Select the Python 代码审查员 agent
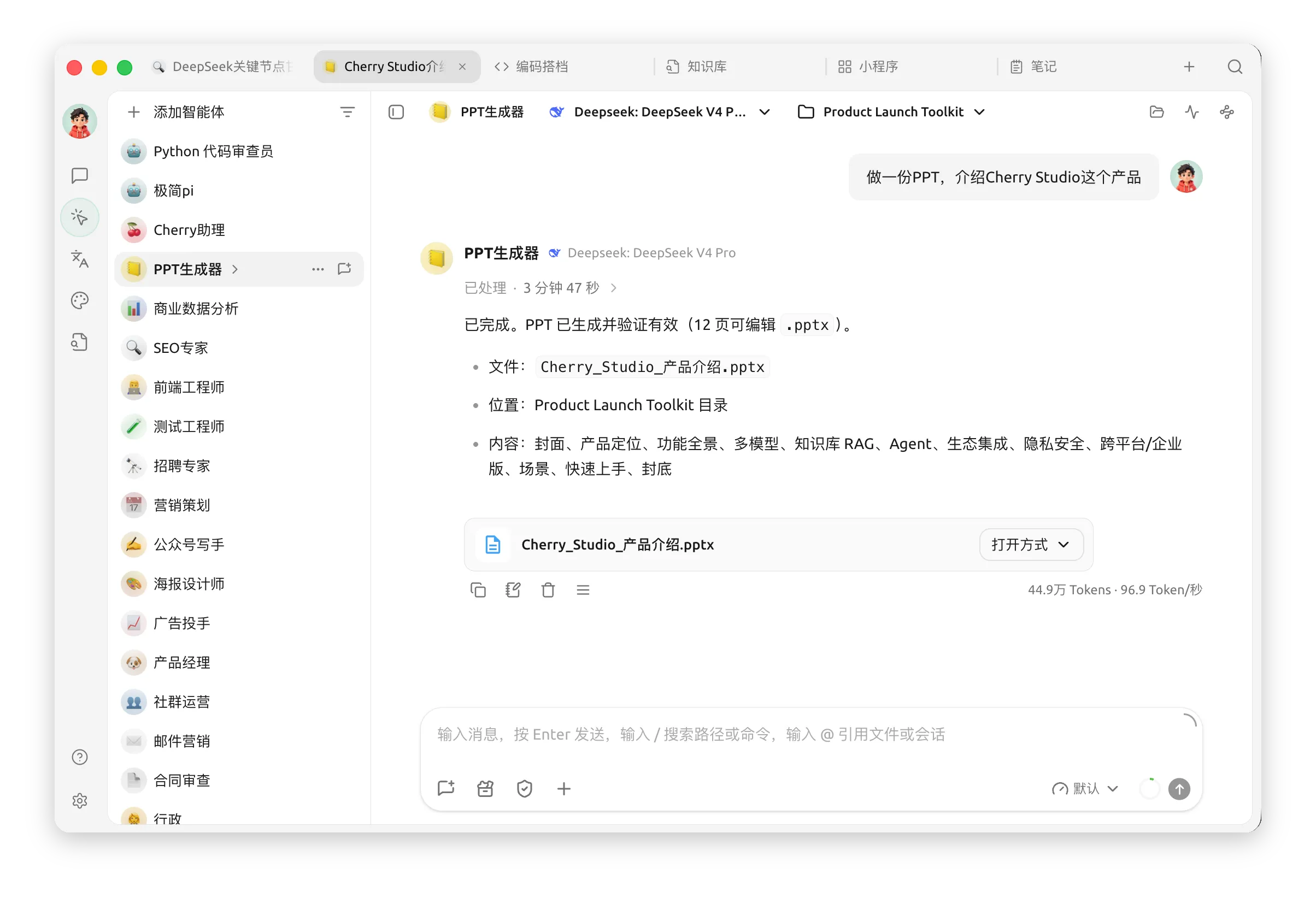The image size is (1316, 898). click(x=239, y=152)
